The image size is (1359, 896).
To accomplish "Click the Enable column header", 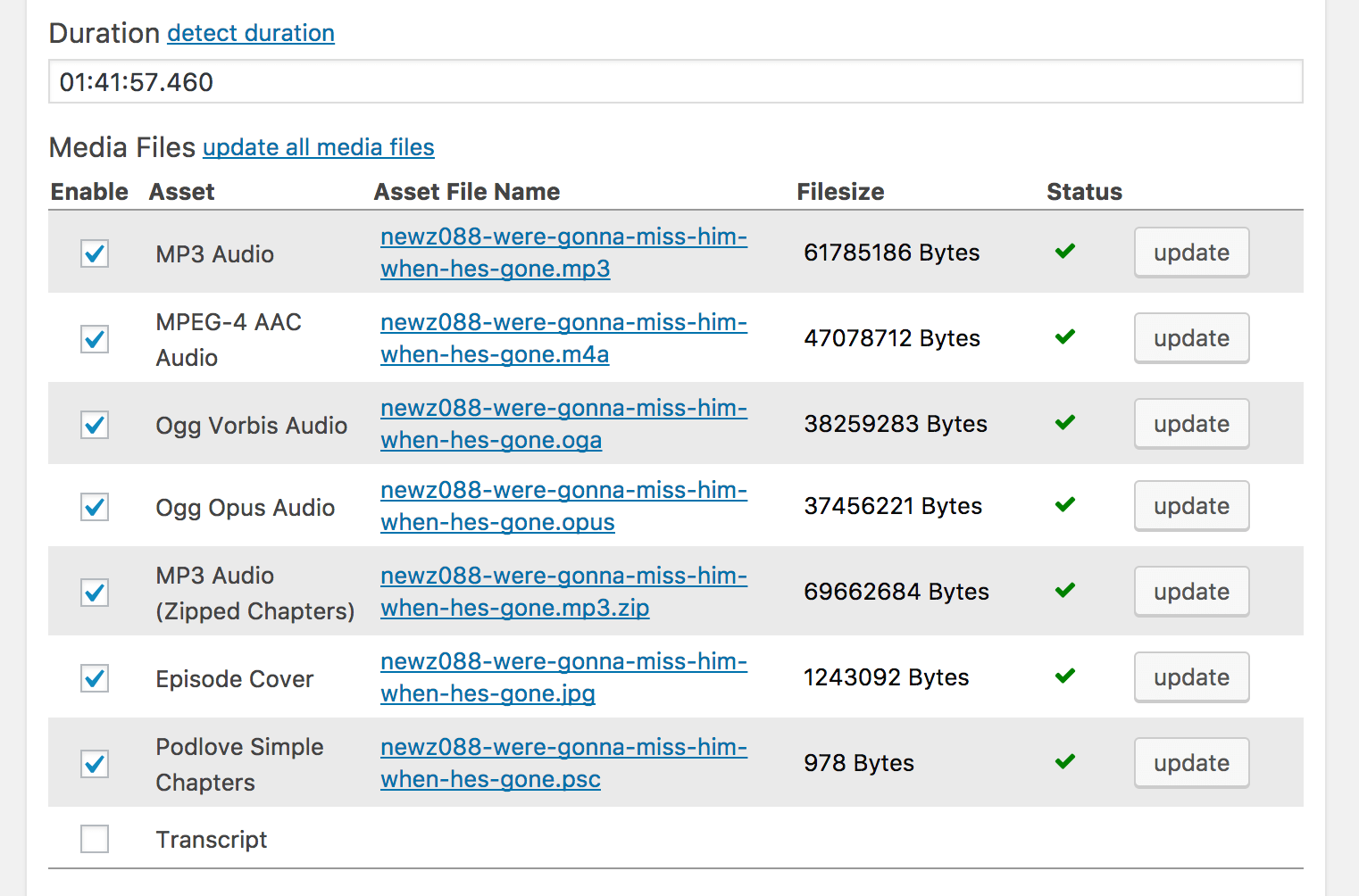I will (89, 192).
